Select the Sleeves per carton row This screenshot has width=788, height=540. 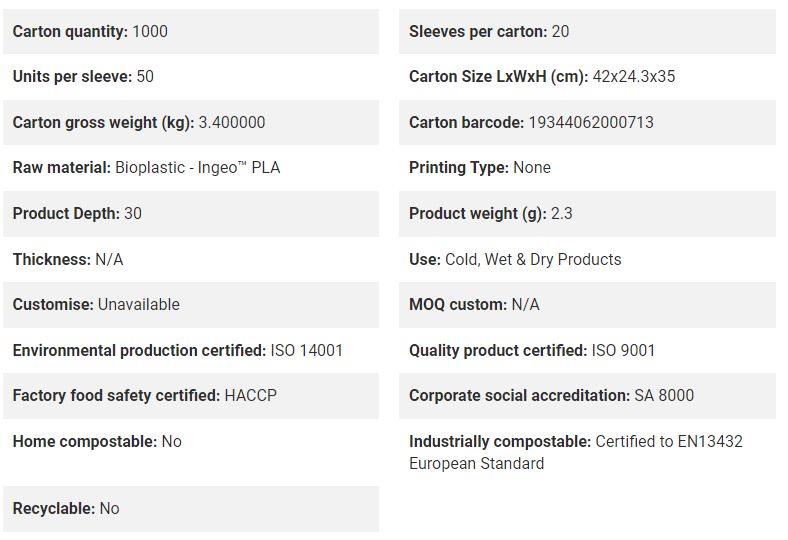click(587, 31)
